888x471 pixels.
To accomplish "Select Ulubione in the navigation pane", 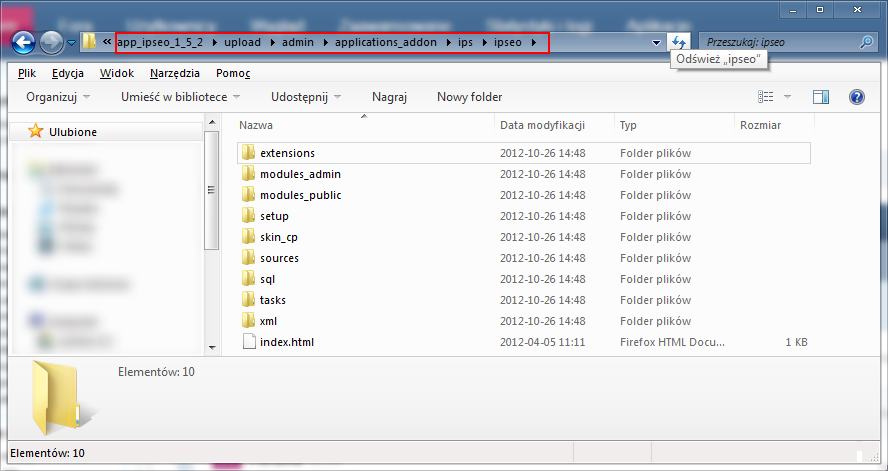I will (x=73, y=132).
